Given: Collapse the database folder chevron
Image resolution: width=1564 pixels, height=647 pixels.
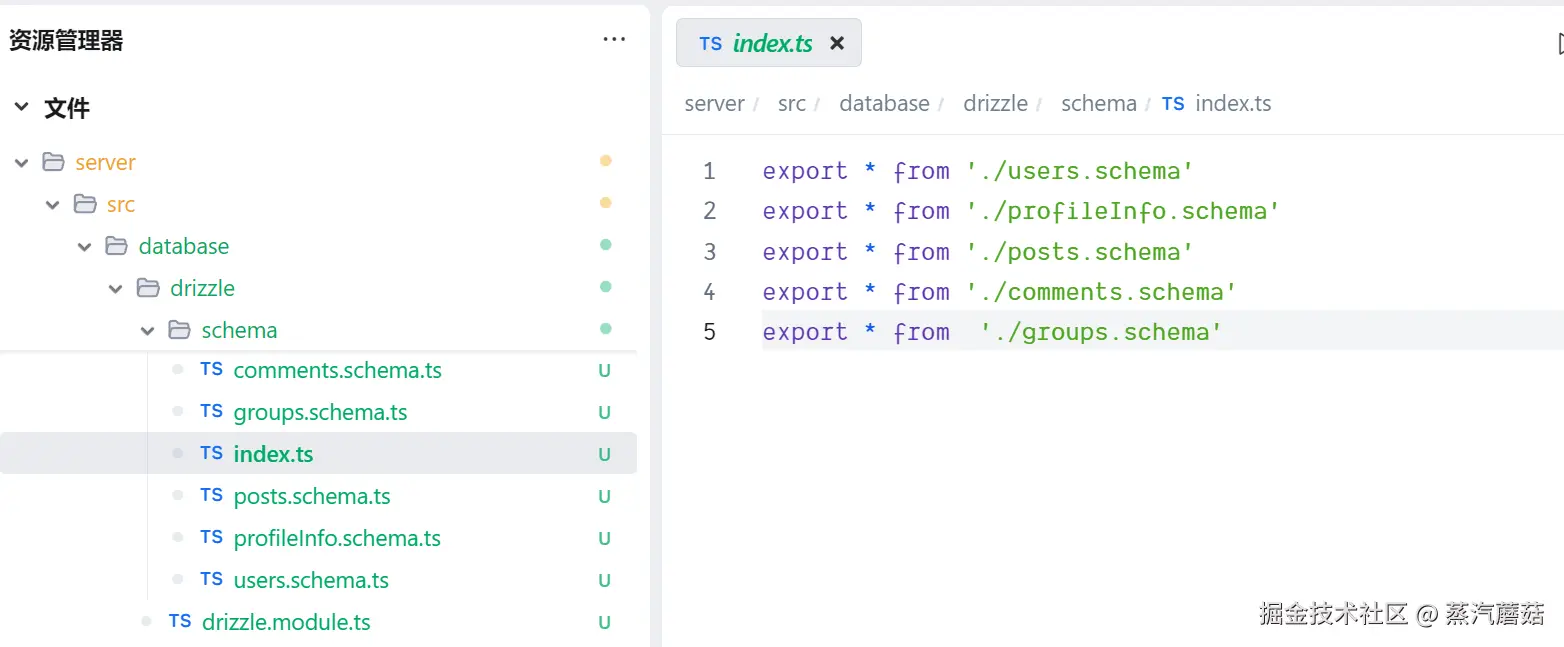Looking at the screenshot, I should (85, 246).
